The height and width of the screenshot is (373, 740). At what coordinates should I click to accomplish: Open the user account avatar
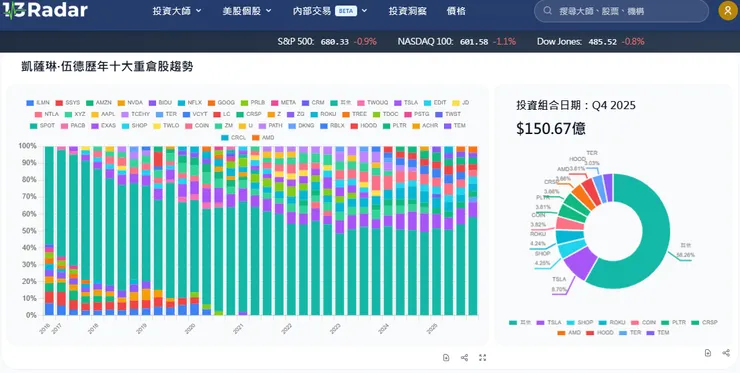tap(727, 10)
